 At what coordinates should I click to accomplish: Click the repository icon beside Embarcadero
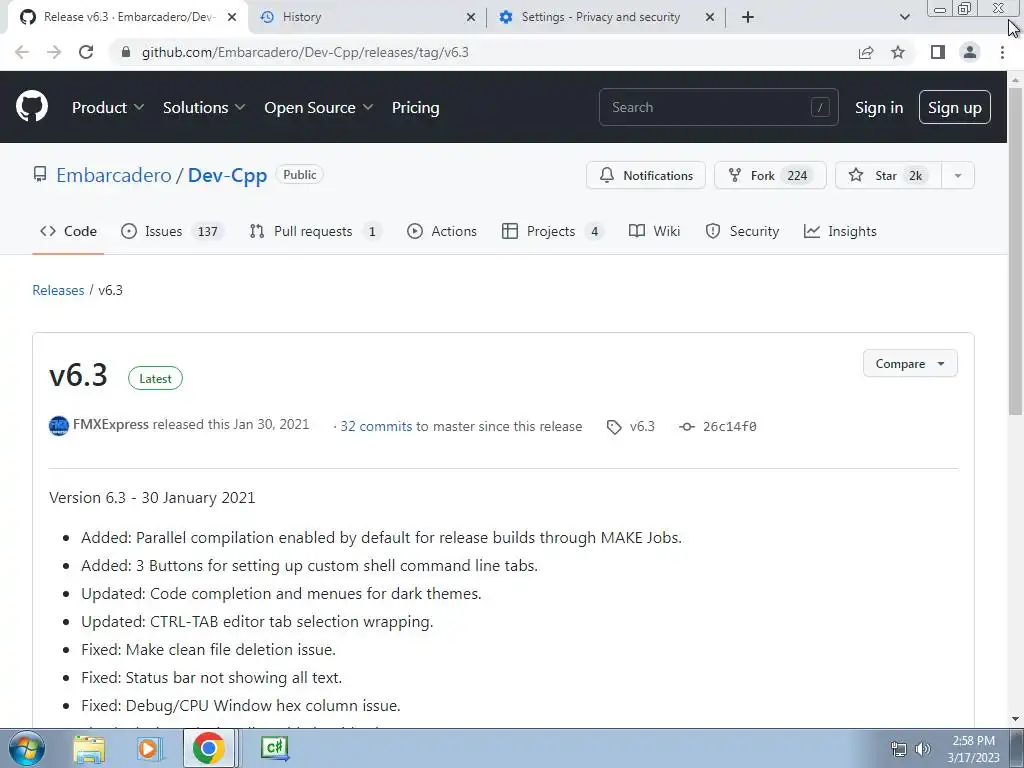40,174
